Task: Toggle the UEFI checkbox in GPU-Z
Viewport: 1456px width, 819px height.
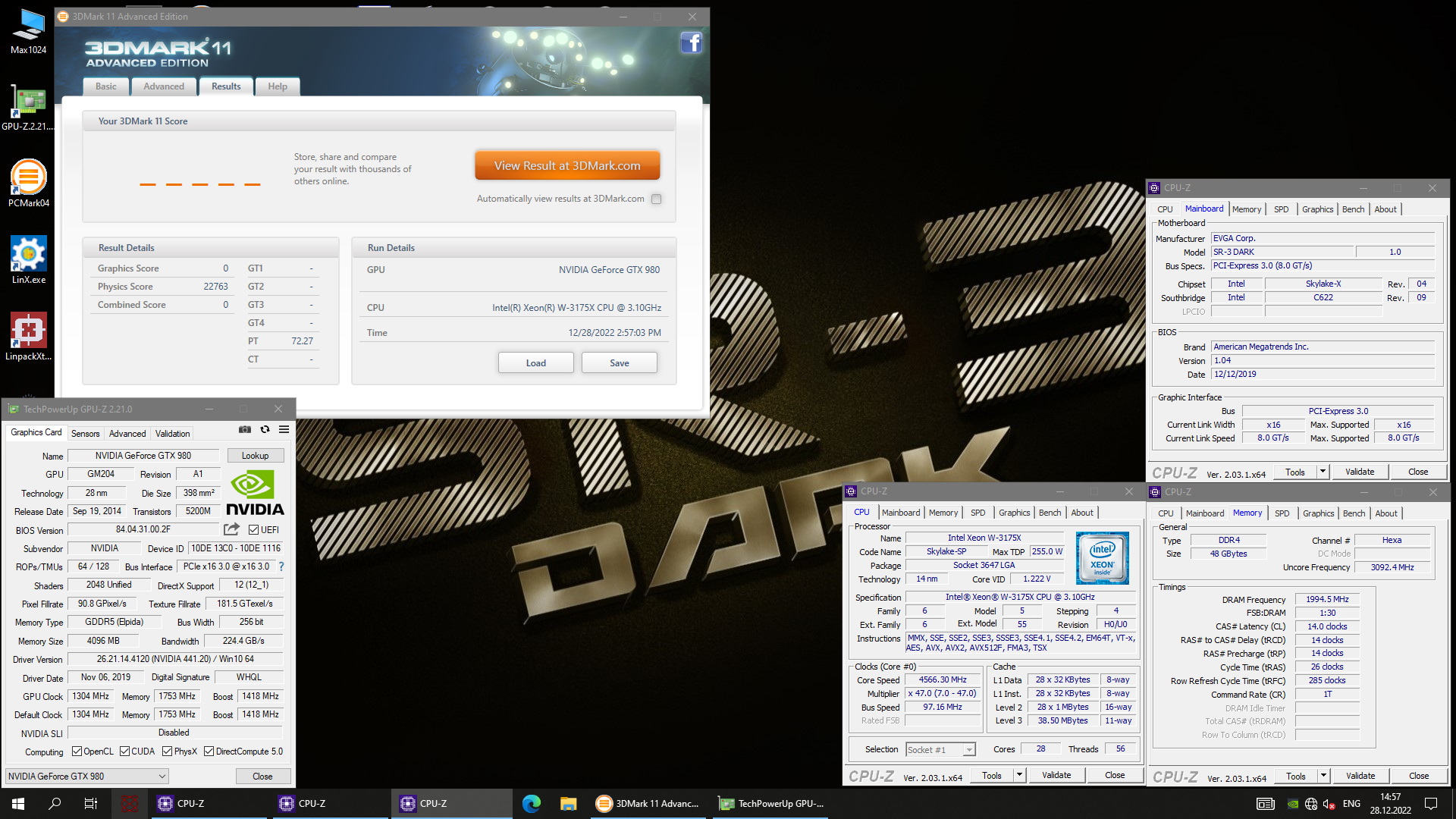Action: (254, 530)
